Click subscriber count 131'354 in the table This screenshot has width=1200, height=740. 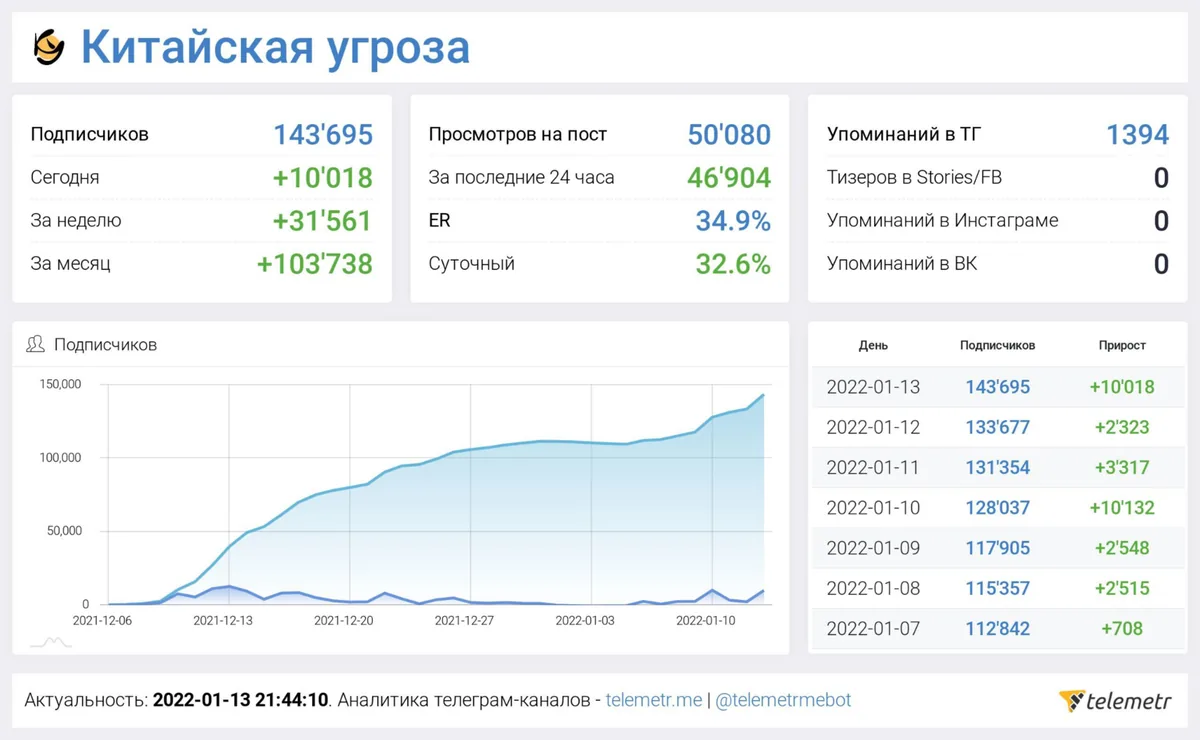point(998,467)
